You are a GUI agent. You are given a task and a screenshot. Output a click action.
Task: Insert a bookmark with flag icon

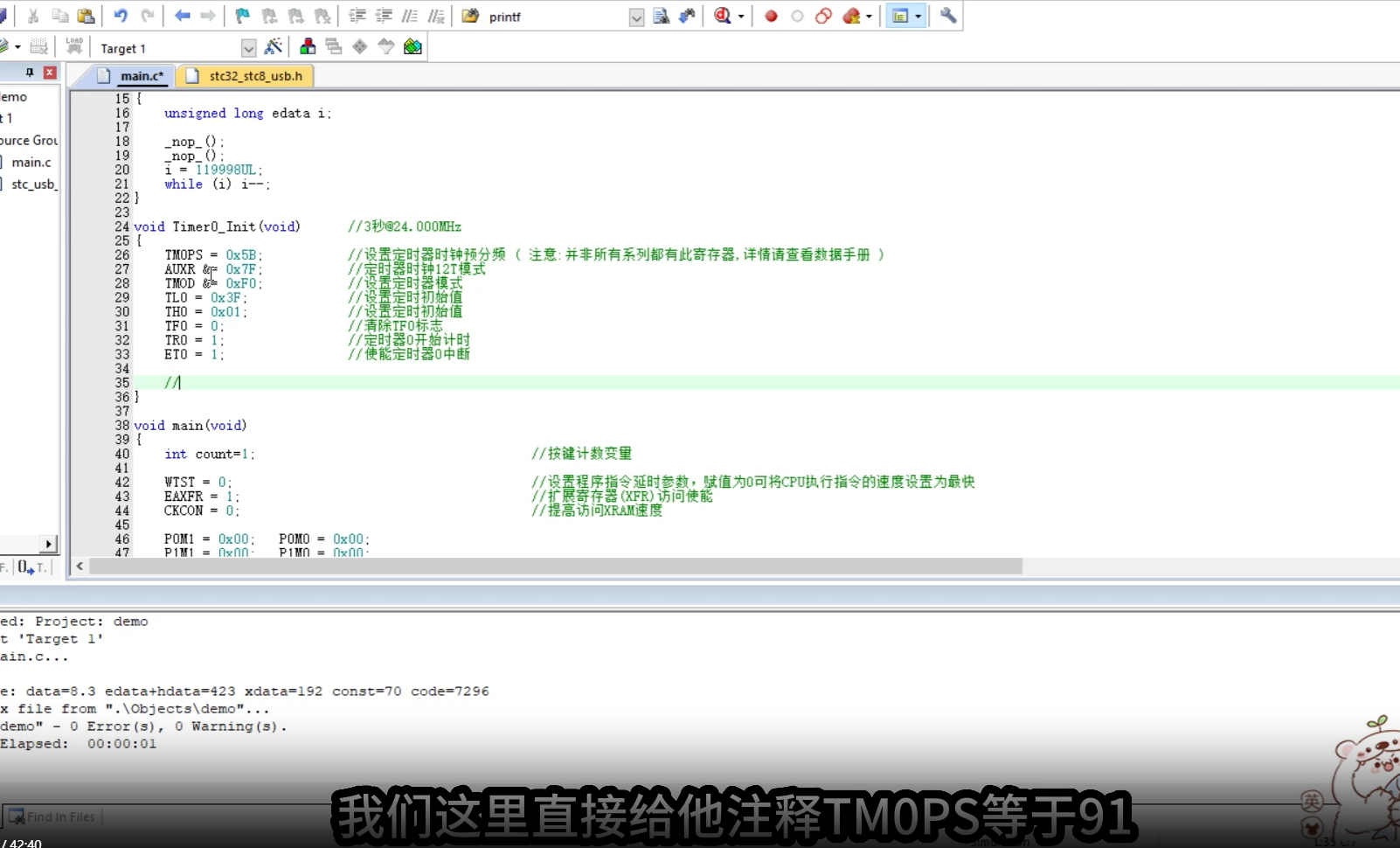click(x=243, y=16)
